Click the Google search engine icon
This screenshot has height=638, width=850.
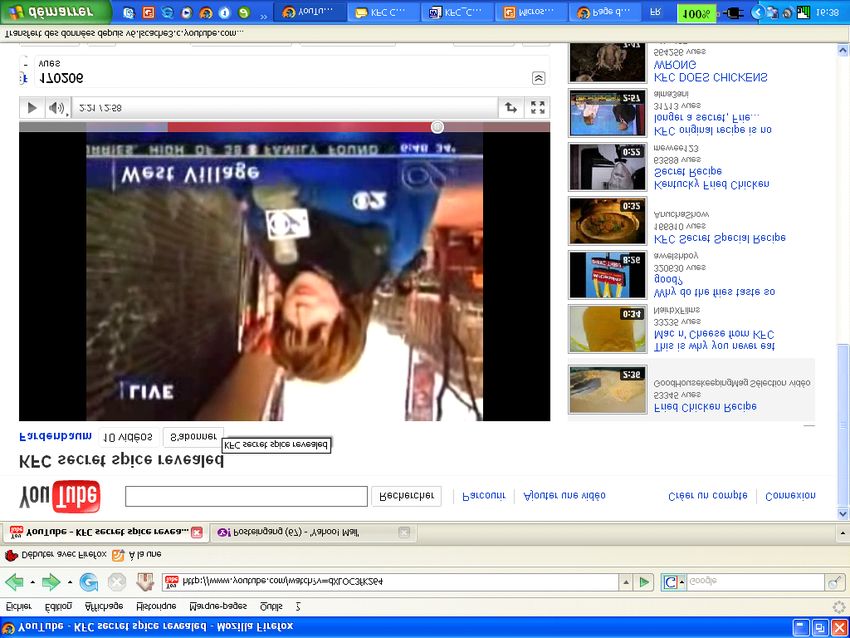(670, 582)
